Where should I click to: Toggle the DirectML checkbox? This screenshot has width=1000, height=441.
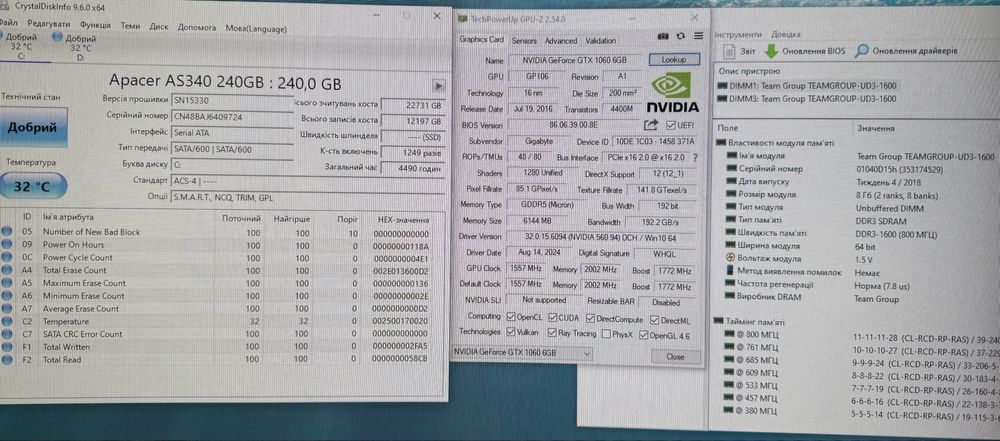(x=654, y=320)
